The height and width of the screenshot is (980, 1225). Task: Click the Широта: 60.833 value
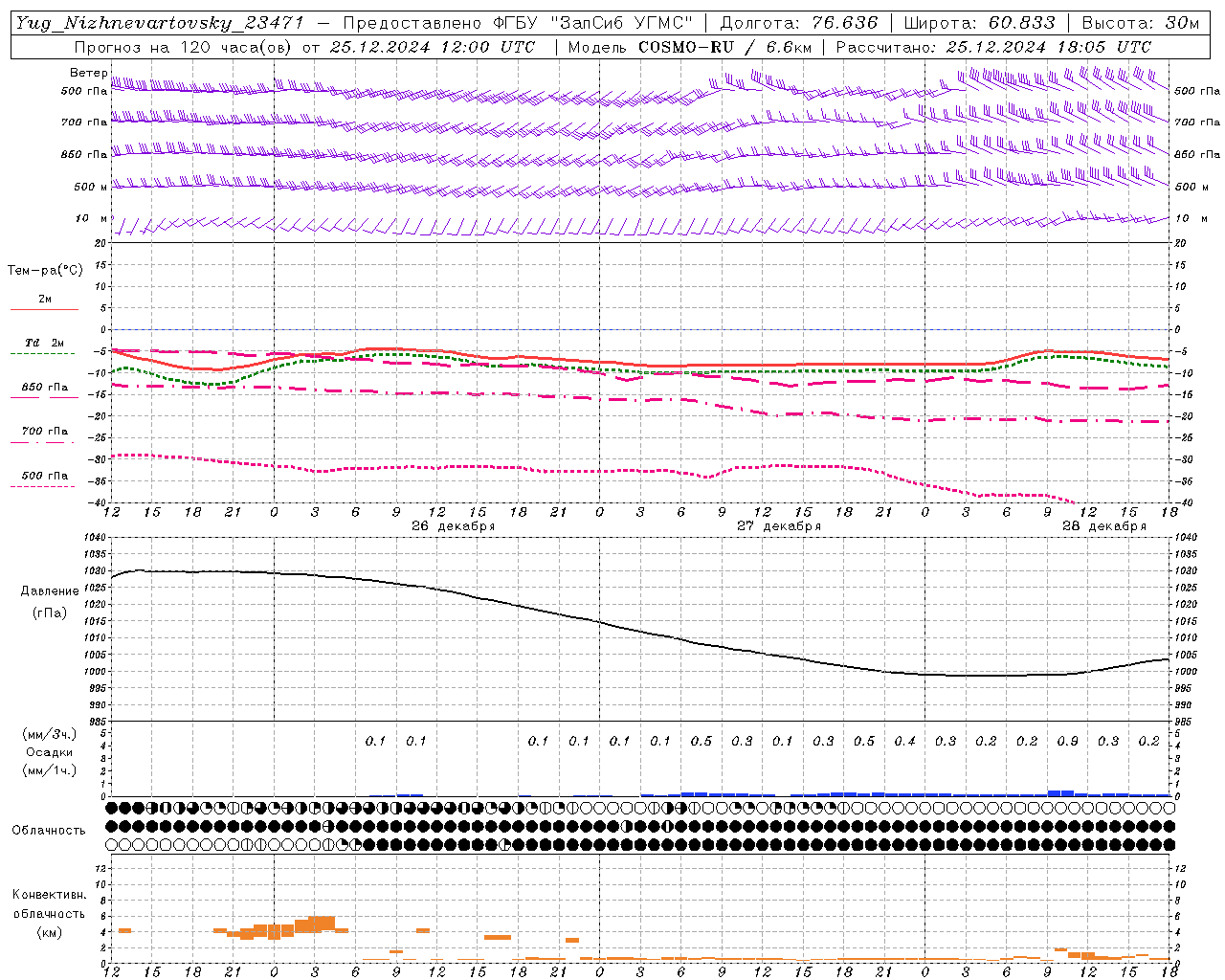979,24
